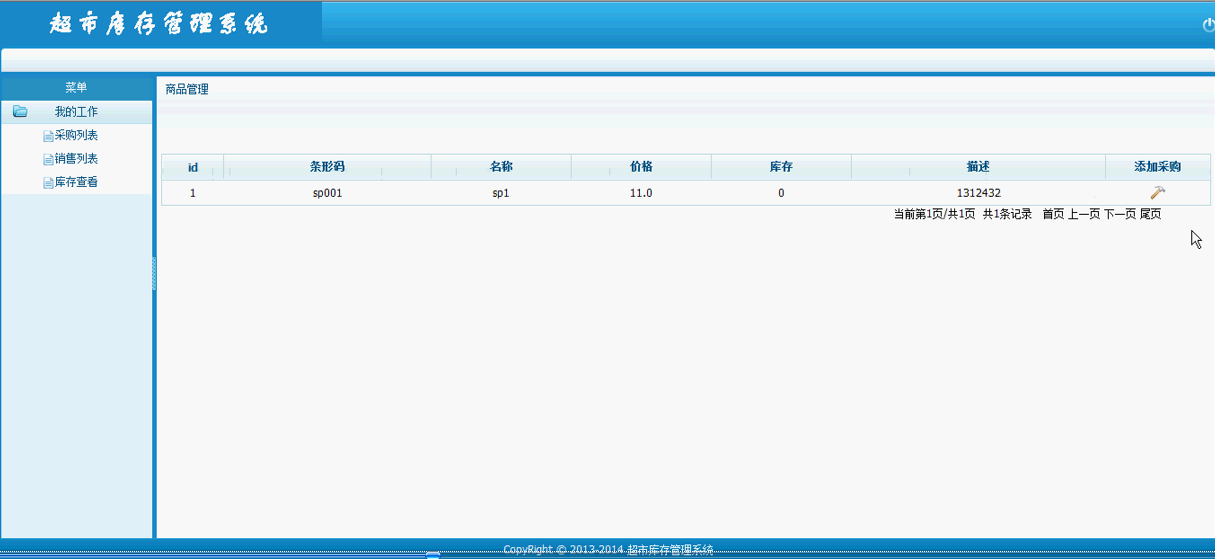Click the 上一页 previous page link
Viewport: 1215px width, 559px height.
(x=1084, y=214)
